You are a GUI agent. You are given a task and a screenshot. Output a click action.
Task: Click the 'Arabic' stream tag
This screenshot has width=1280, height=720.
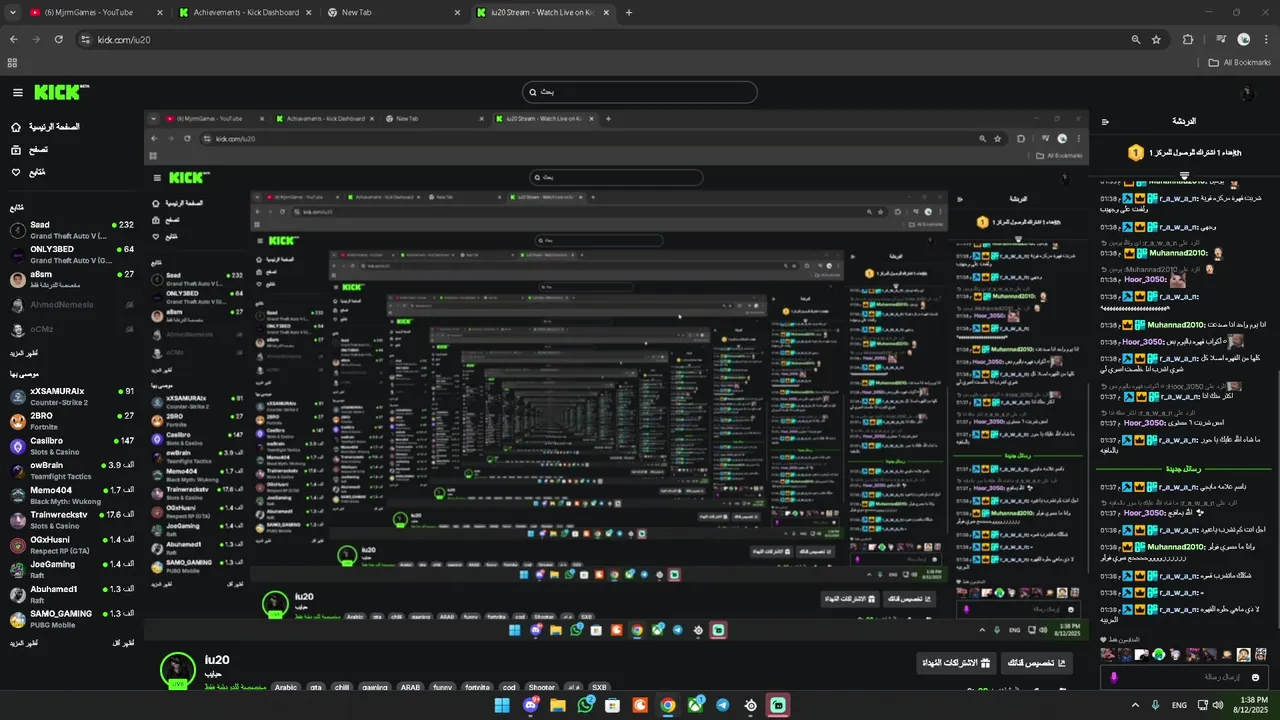coord(286,688)
